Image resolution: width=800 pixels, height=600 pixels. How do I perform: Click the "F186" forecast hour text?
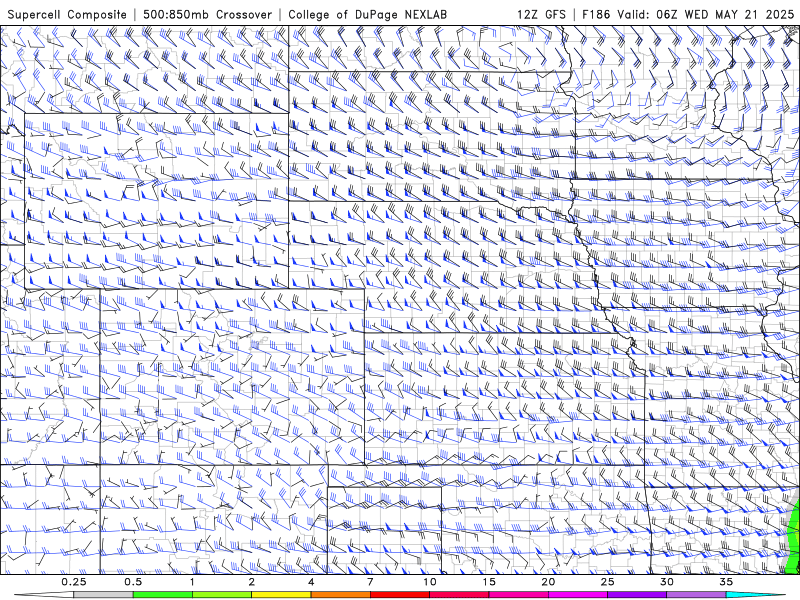(596, 14)
